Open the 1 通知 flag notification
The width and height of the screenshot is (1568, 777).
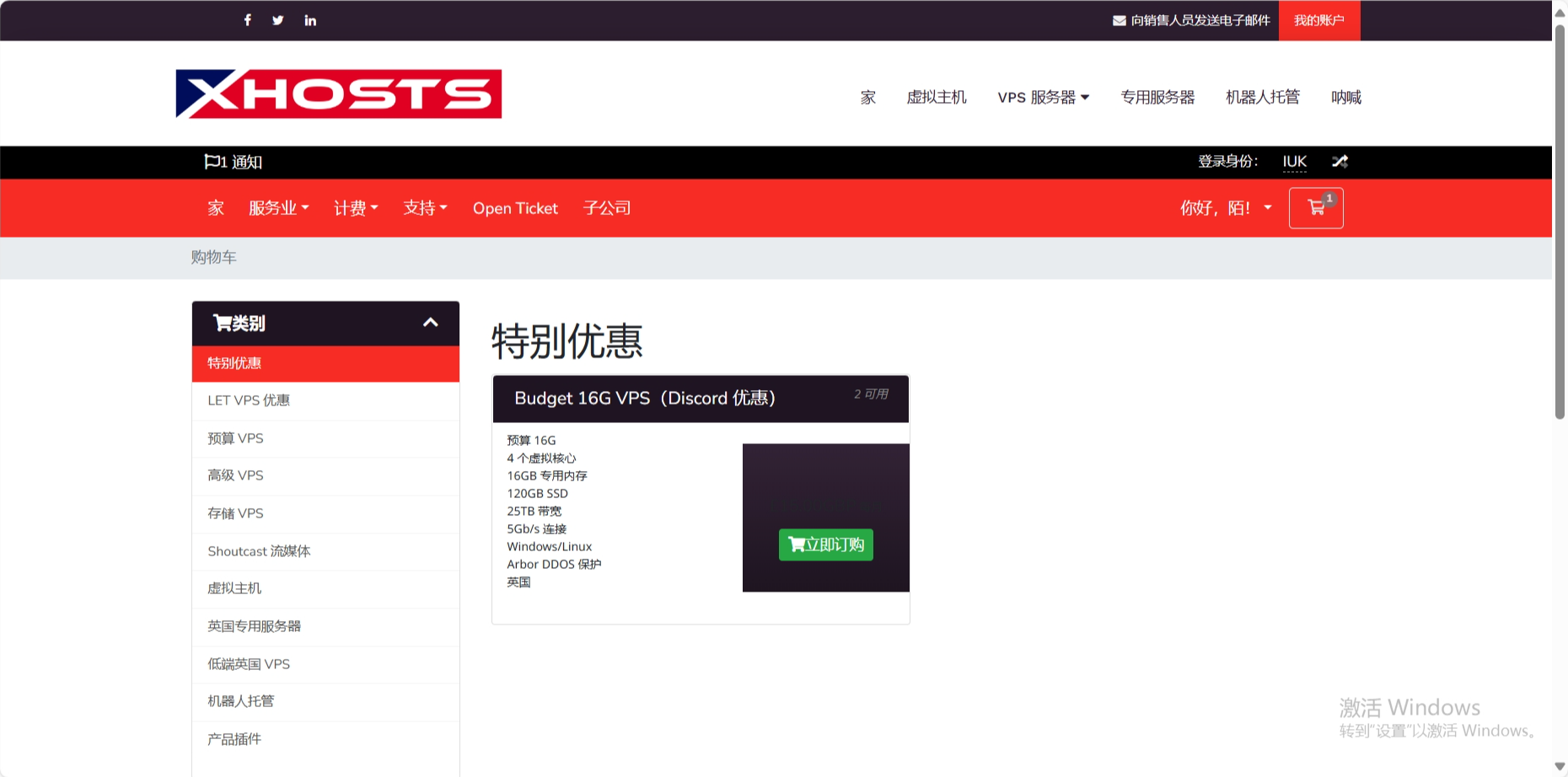click(x=234, y=162)
